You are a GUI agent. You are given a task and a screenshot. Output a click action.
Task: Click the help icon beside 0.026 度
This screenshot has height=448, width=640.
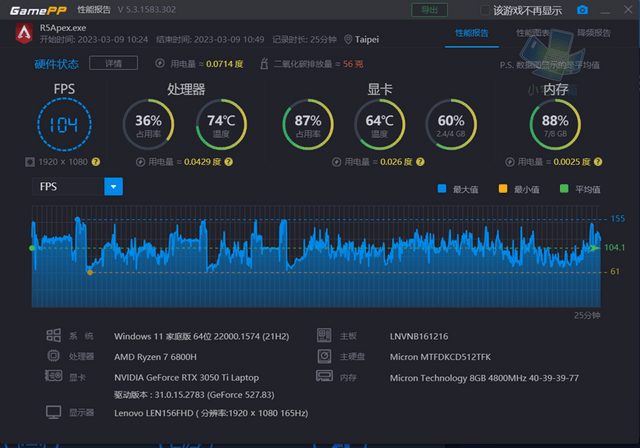point(420,162)
